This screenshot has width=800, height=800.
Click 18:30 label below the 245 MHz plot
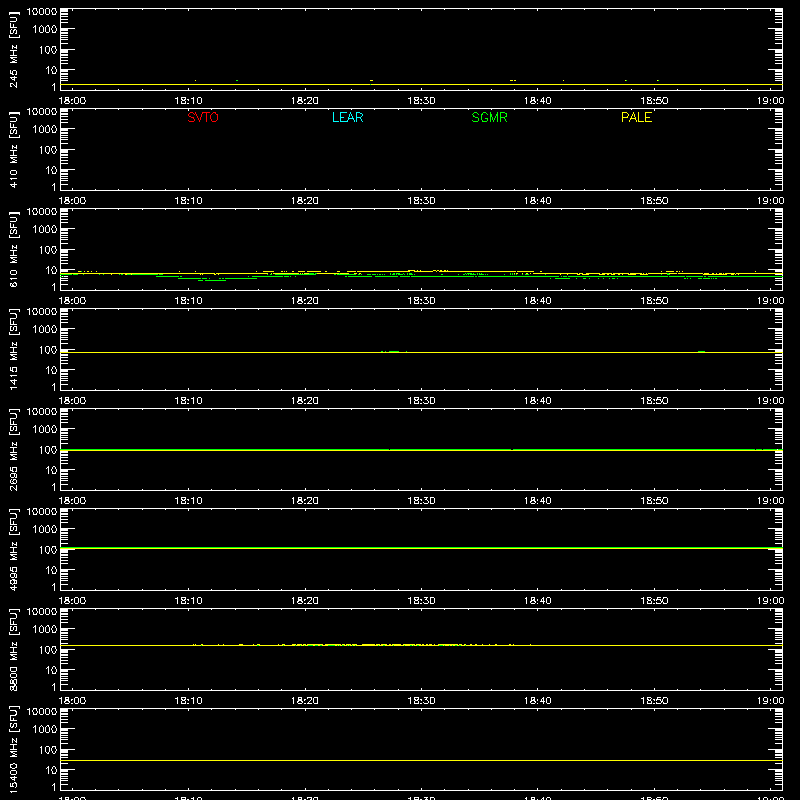[421, 101]
